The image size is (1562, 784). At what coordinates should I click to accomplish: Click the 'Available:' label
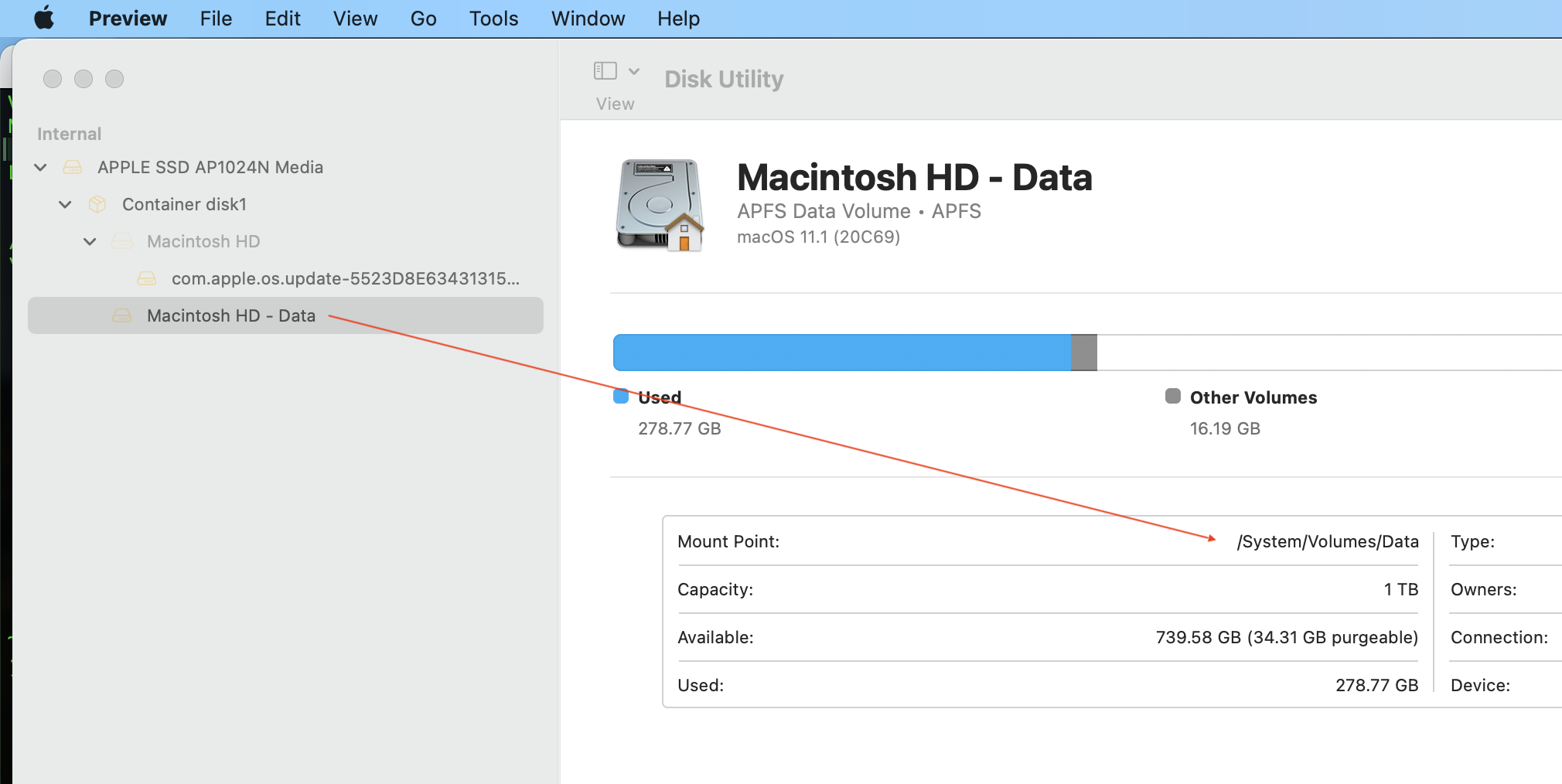pyautogui.click(x=715, y=637)
